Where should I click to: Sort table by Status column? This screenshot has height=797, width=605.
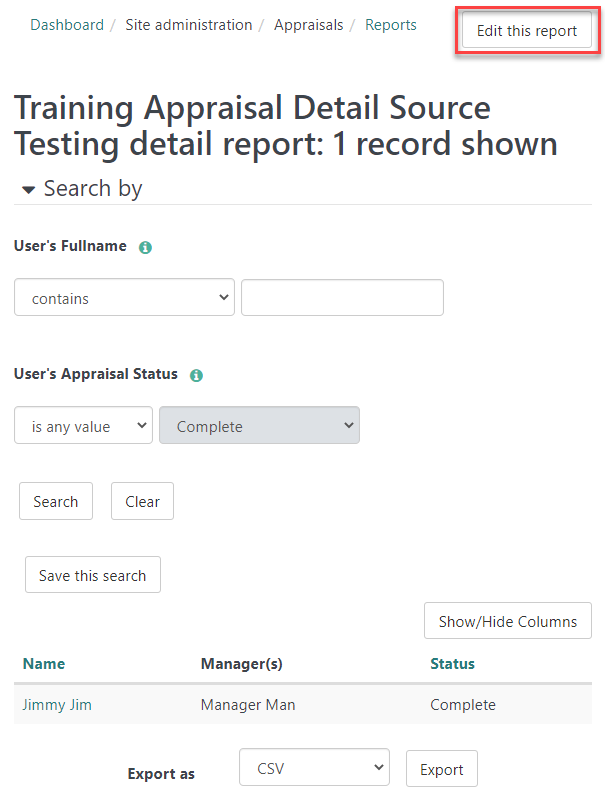tap(452, 663)
